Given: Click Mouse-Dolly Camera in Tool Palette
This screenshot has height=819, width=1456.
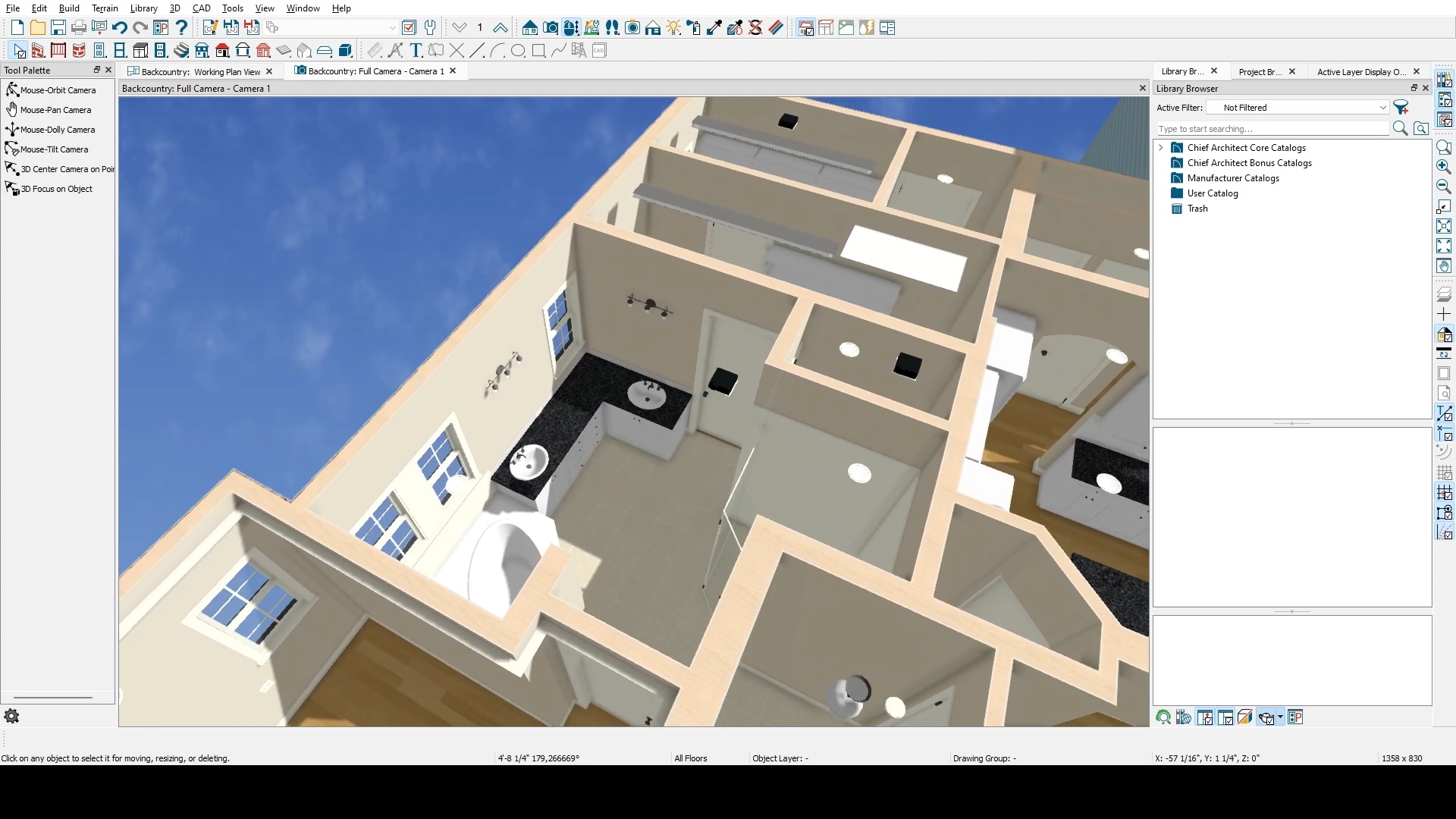Looking at the screenshot, I should click(57, 130).
